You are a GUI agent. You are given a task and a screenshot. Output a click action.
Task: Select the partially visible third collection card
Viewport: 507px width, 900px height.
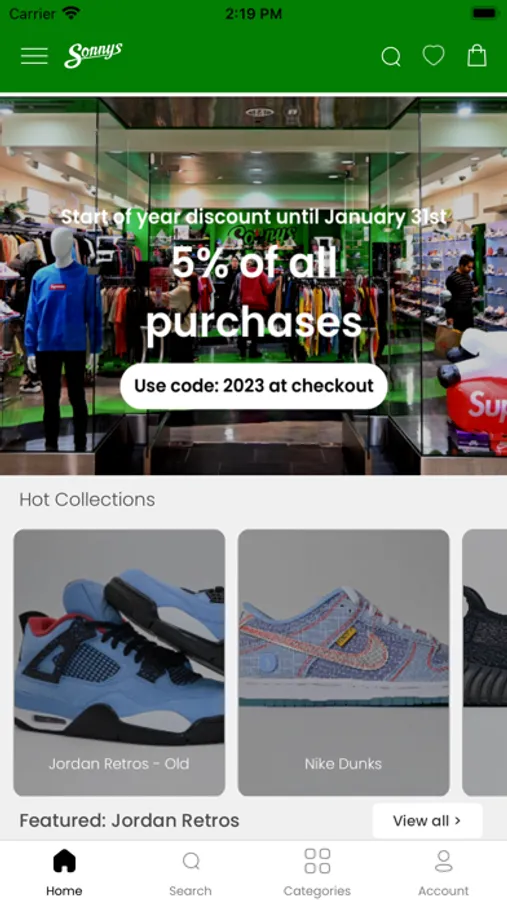[485, 662]
